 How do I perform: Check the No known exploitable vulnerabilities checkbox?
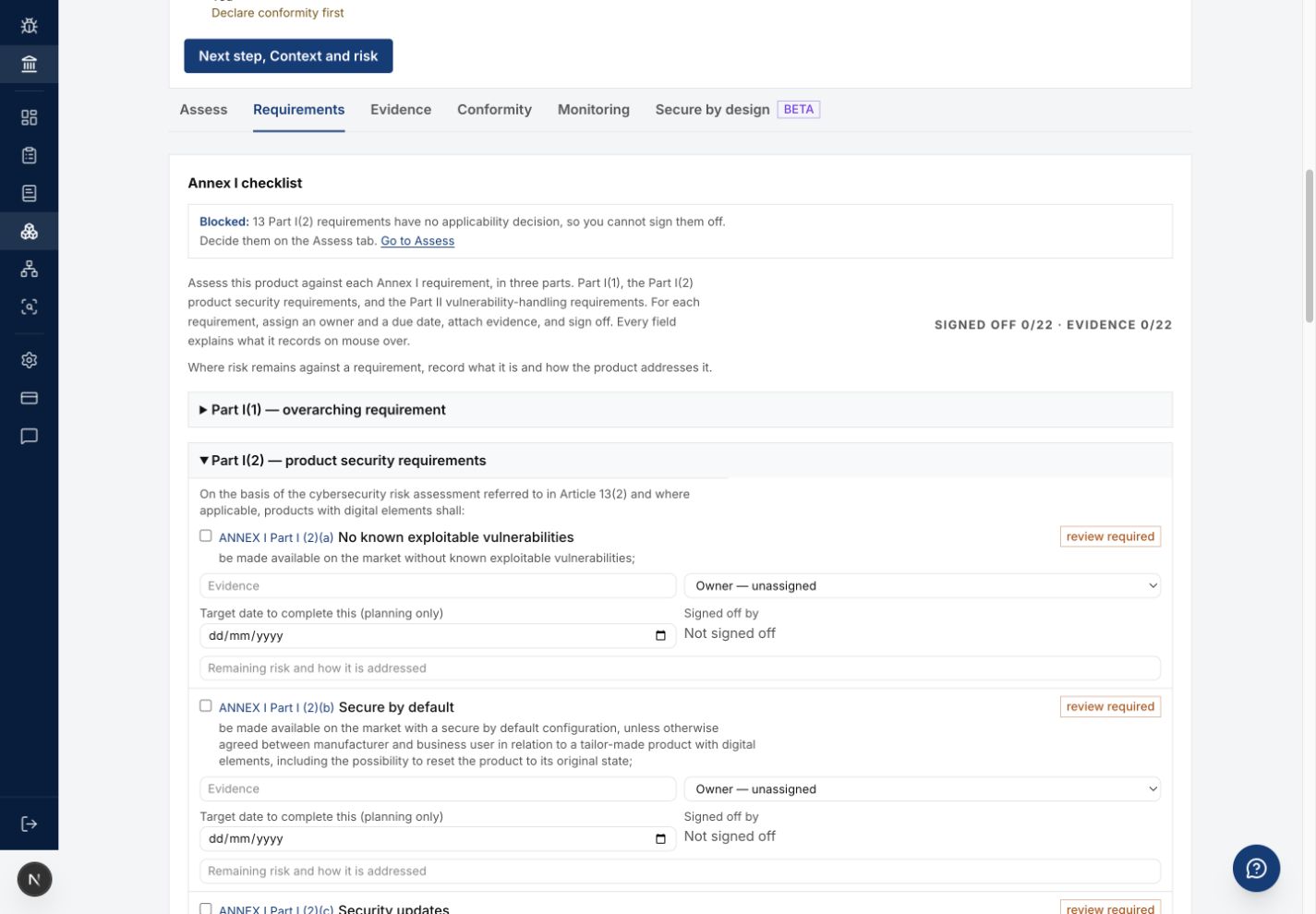pos(206,535)
